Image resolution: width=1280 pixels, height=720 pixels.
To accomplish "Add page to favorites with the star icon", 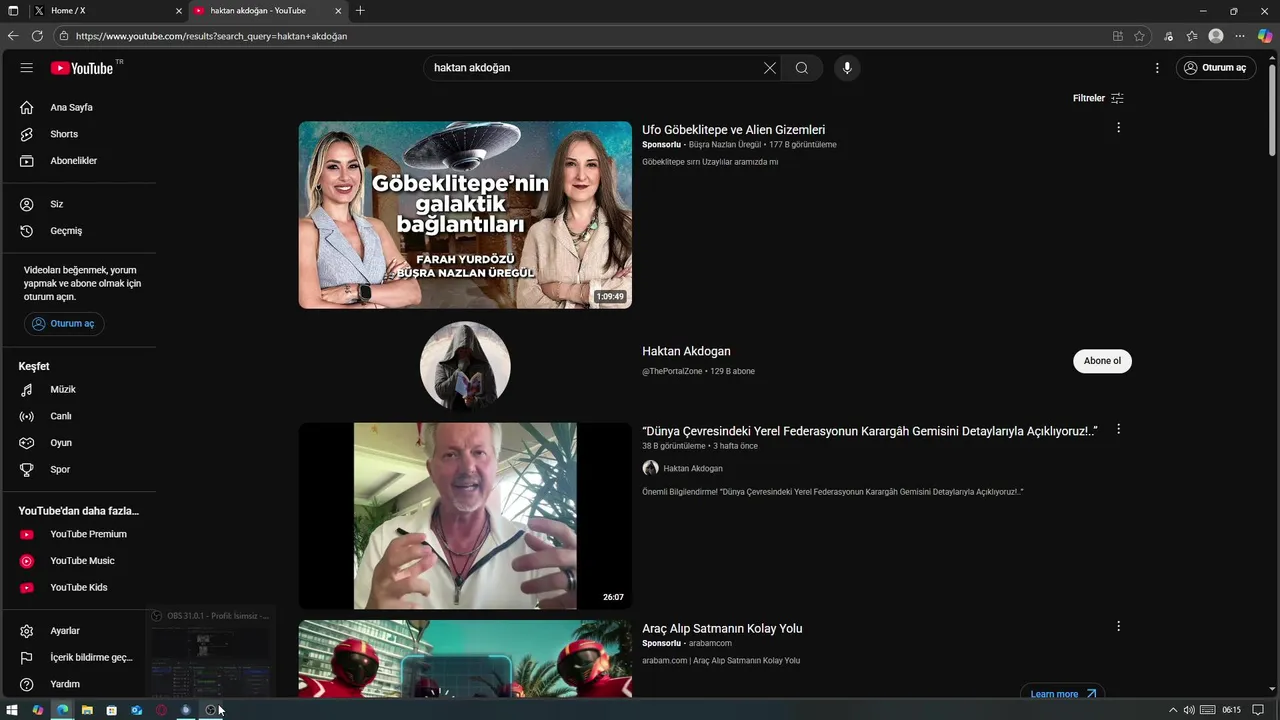I will [1139, 36].
